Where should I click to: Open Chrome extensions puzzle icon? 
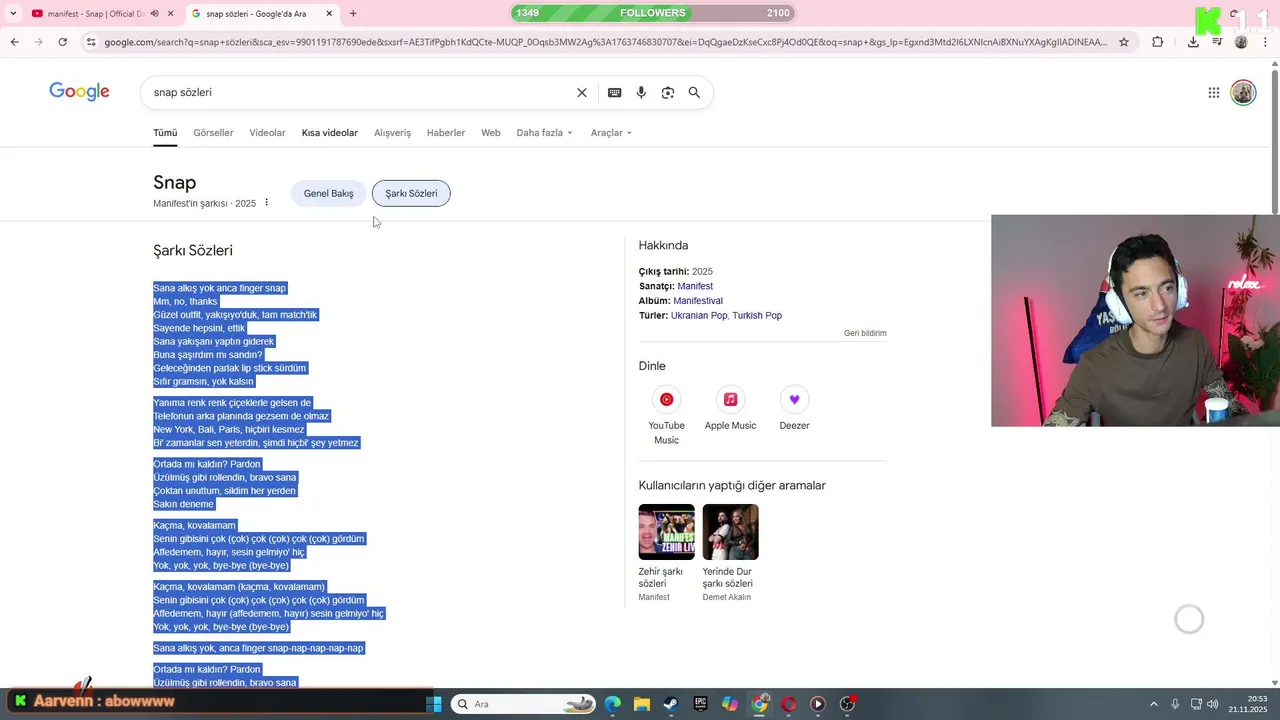pyautogui.click(x=1158, y=42)
